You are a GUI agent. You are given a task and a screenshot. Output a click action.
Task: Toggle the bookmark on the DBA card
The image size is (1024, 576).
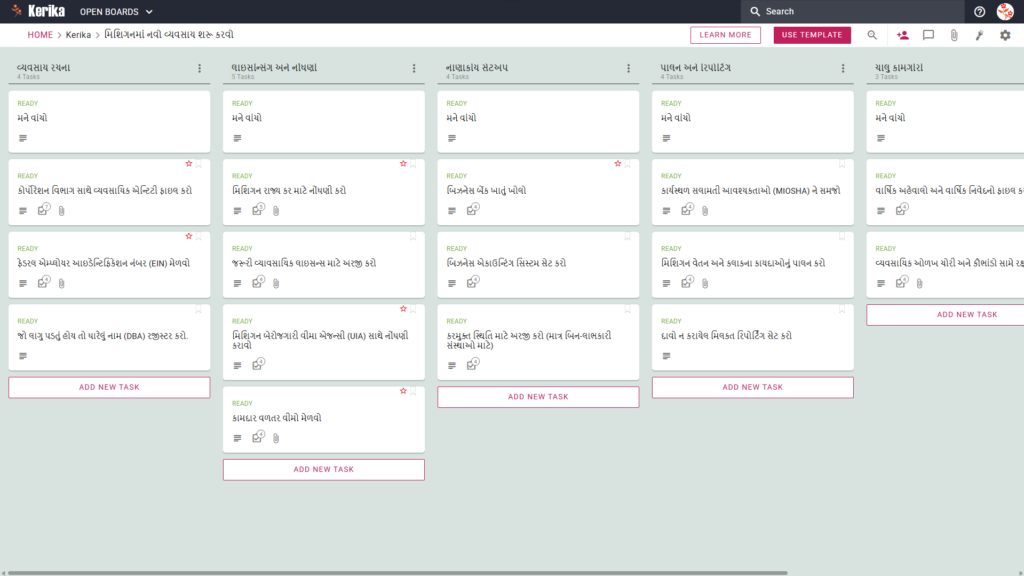[199, 309]
